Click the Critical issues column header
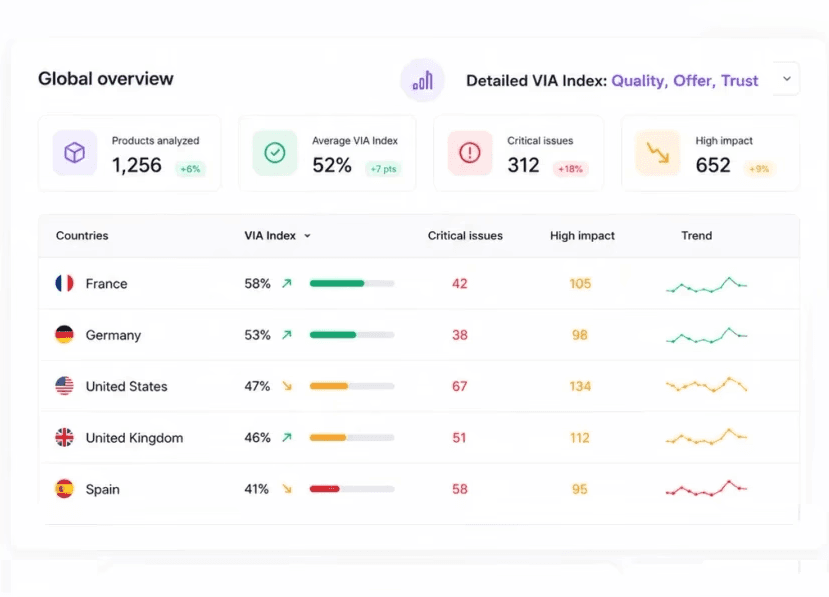The width and height of the screenshot is (829, 597). pos(465,236)
